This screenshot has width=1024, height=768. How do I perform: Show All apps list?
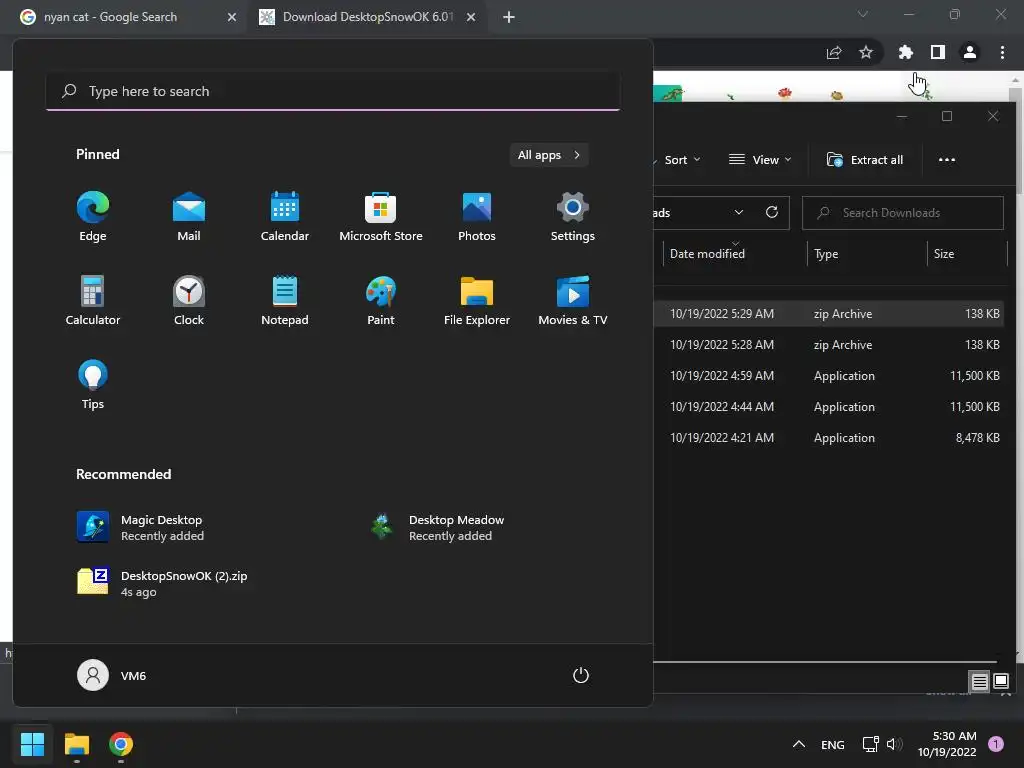coord(549,155)
